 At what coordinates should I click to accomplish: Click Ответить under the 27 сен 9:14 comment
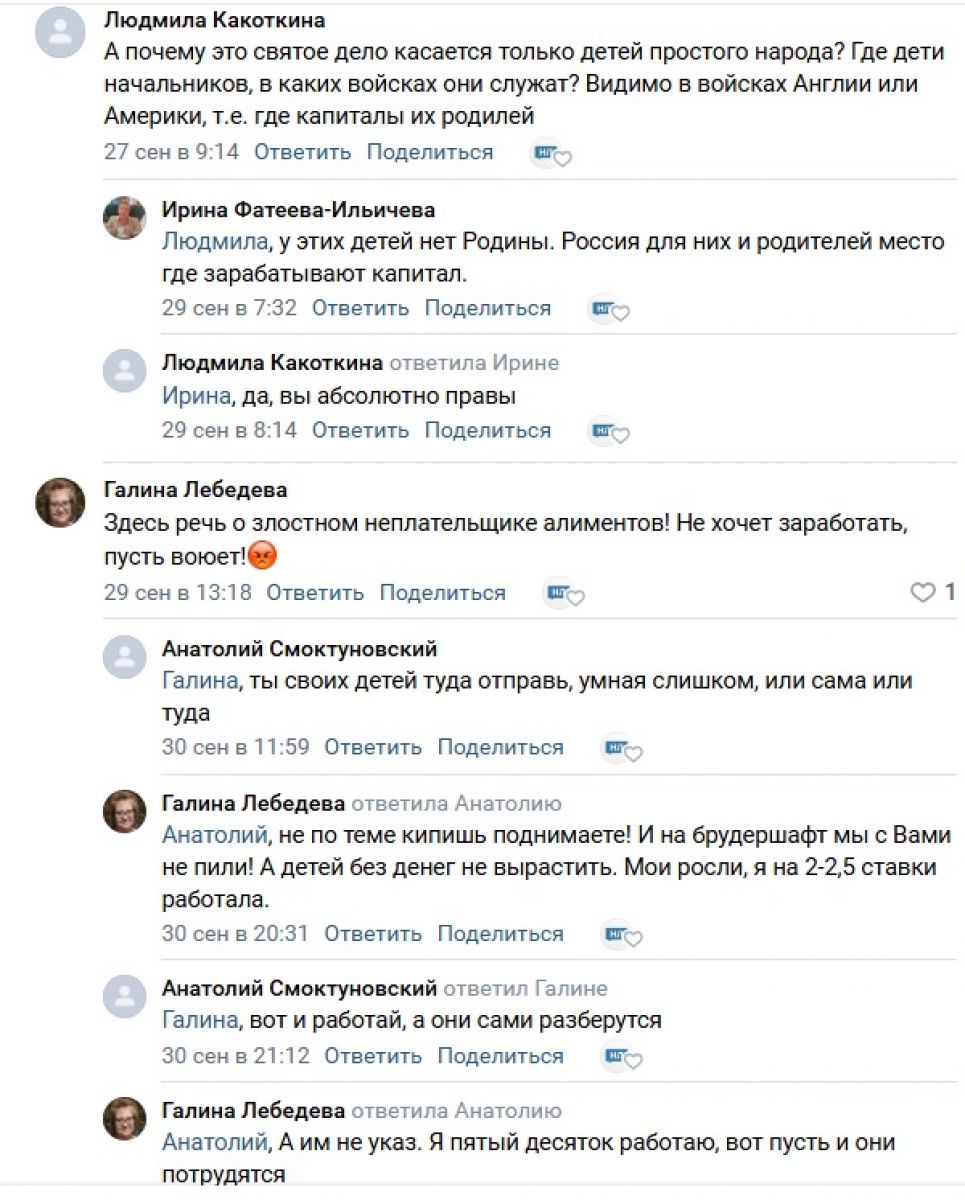pos(302,152)
